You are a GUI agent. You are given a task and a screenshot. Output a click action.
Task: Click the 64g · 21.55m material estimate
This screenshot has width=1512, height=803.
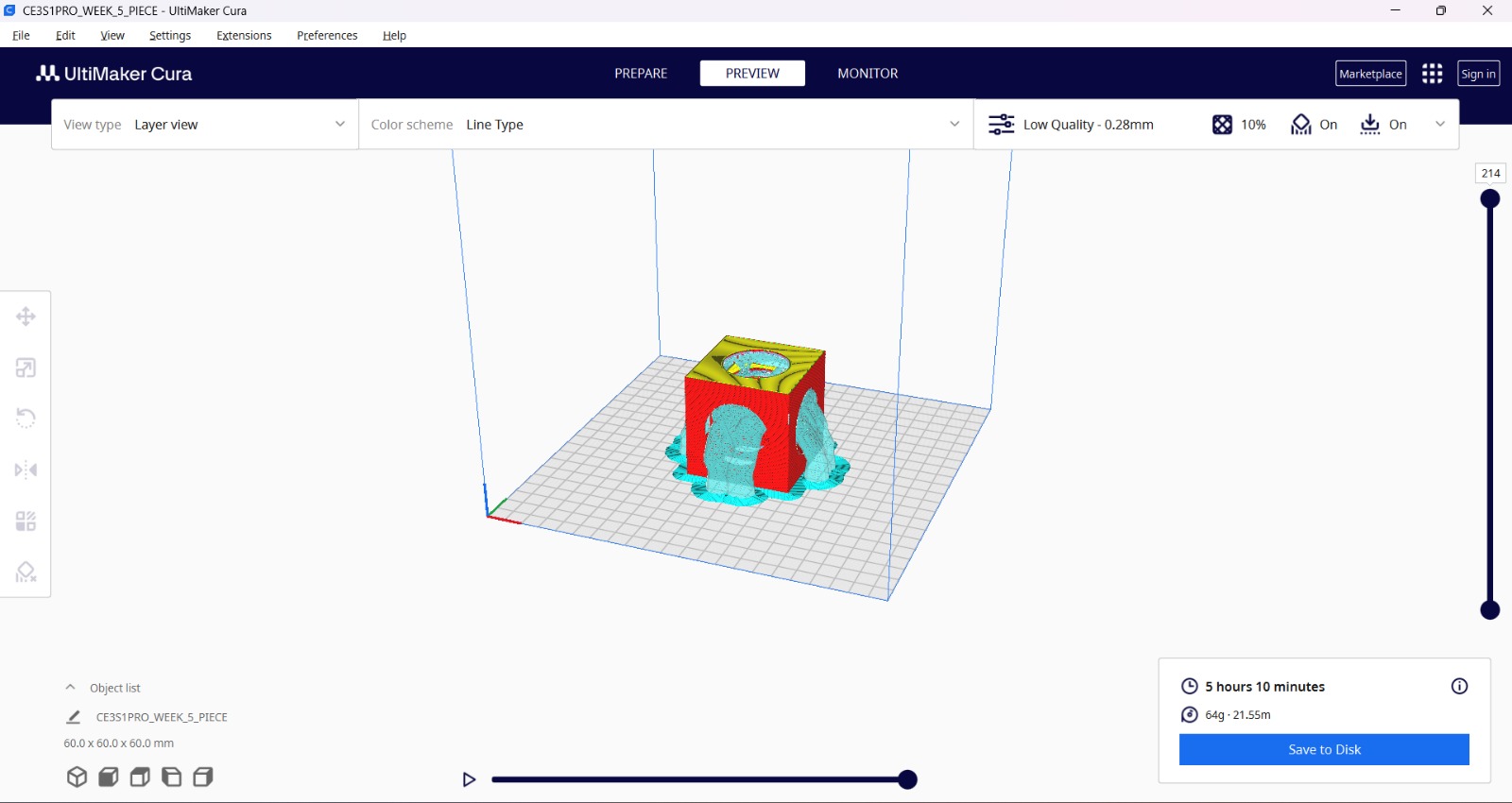coord(1238,715)
